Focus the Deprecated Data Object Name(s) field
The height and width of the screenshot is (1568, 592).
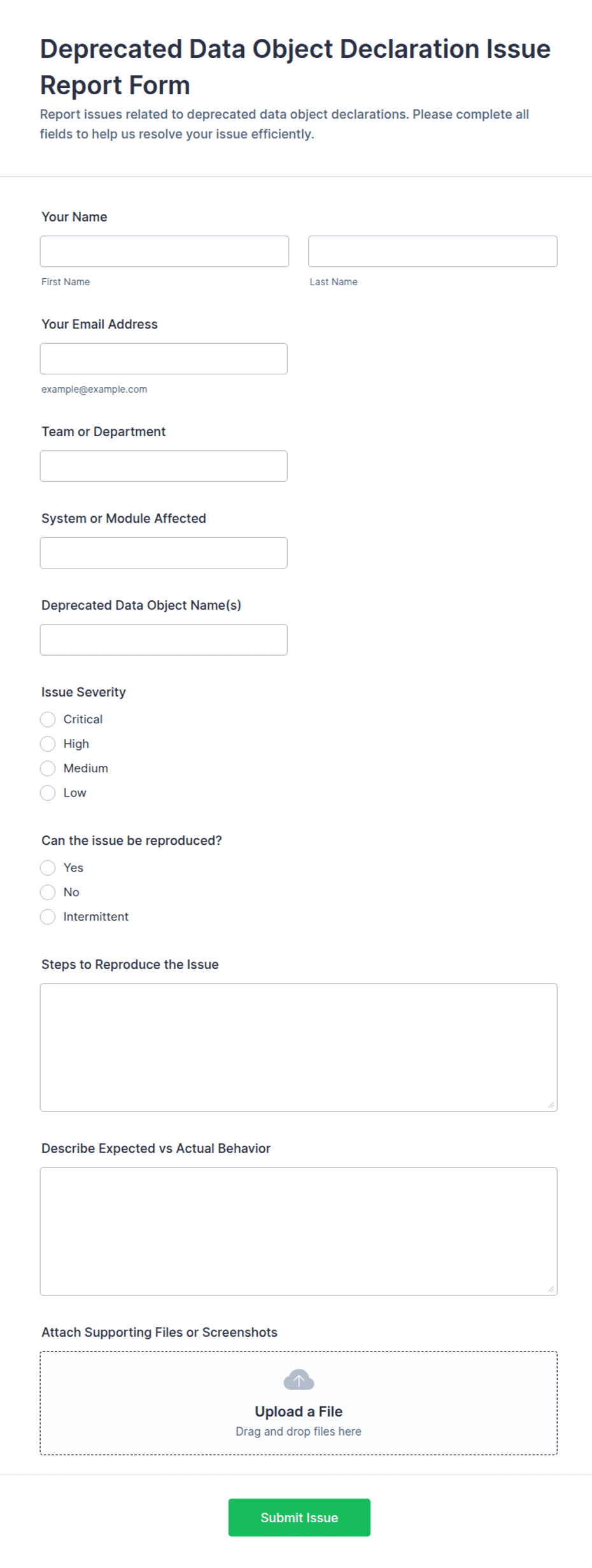click(164, 640)
